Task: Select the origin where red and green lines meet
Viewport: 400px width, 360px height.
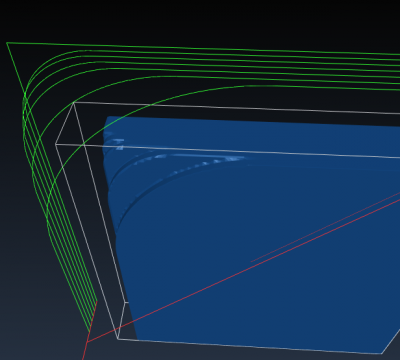Action: [87, 342]
